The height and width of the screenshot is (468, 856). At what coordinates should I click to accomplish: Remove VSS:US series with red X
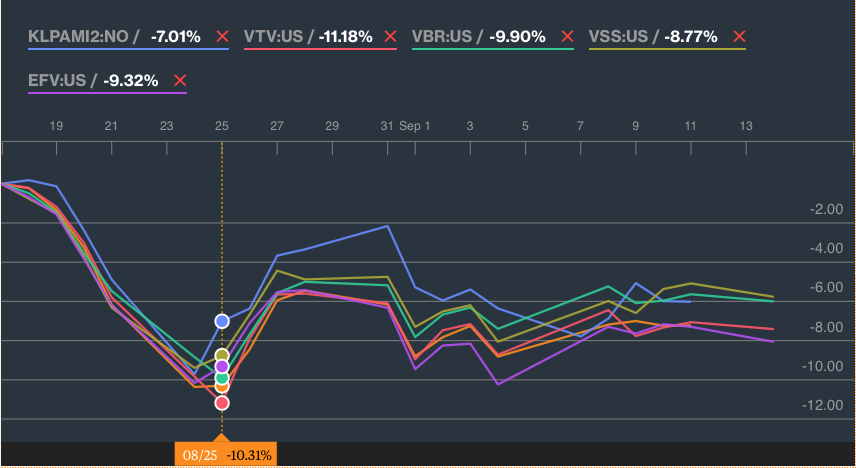(x=739, y=37)
